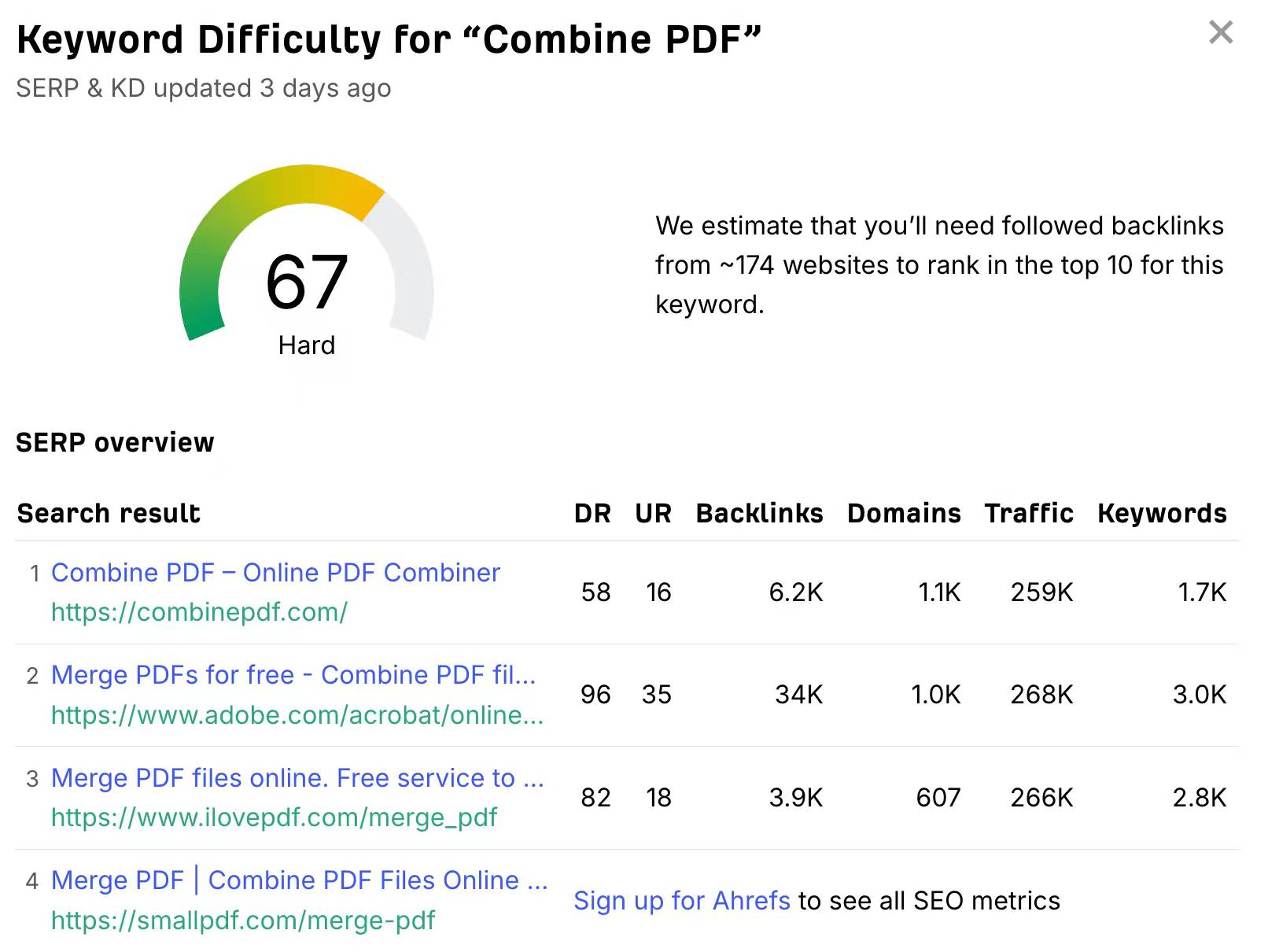Screen dimensions: 1268x952
Task: Click the adobe.com/acrobat URL link
Action: click(297, 714)
